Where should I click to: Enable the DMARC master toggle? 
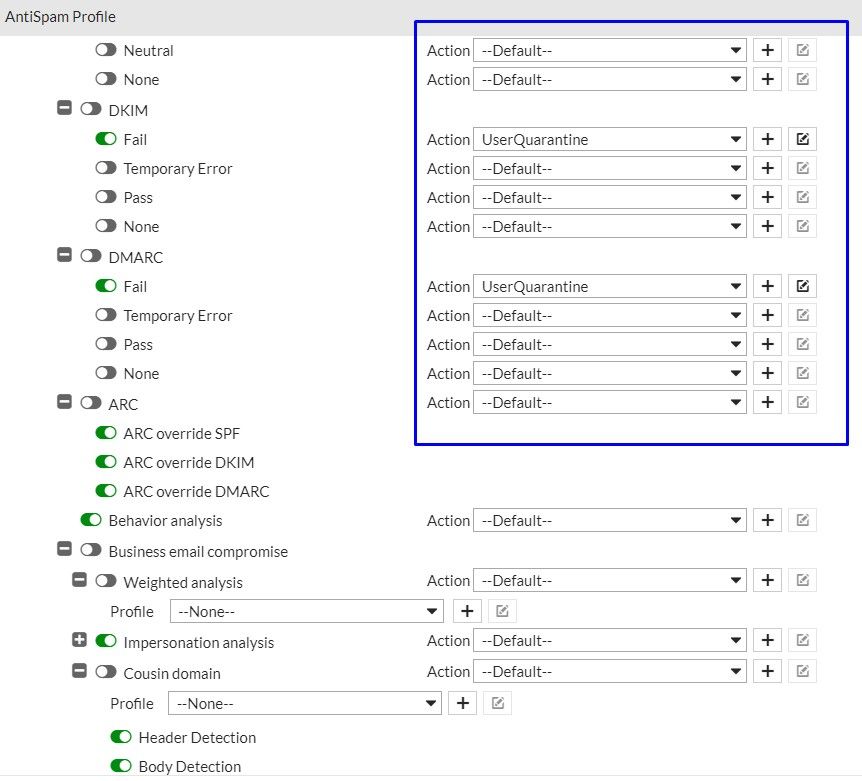click(91, 257)
